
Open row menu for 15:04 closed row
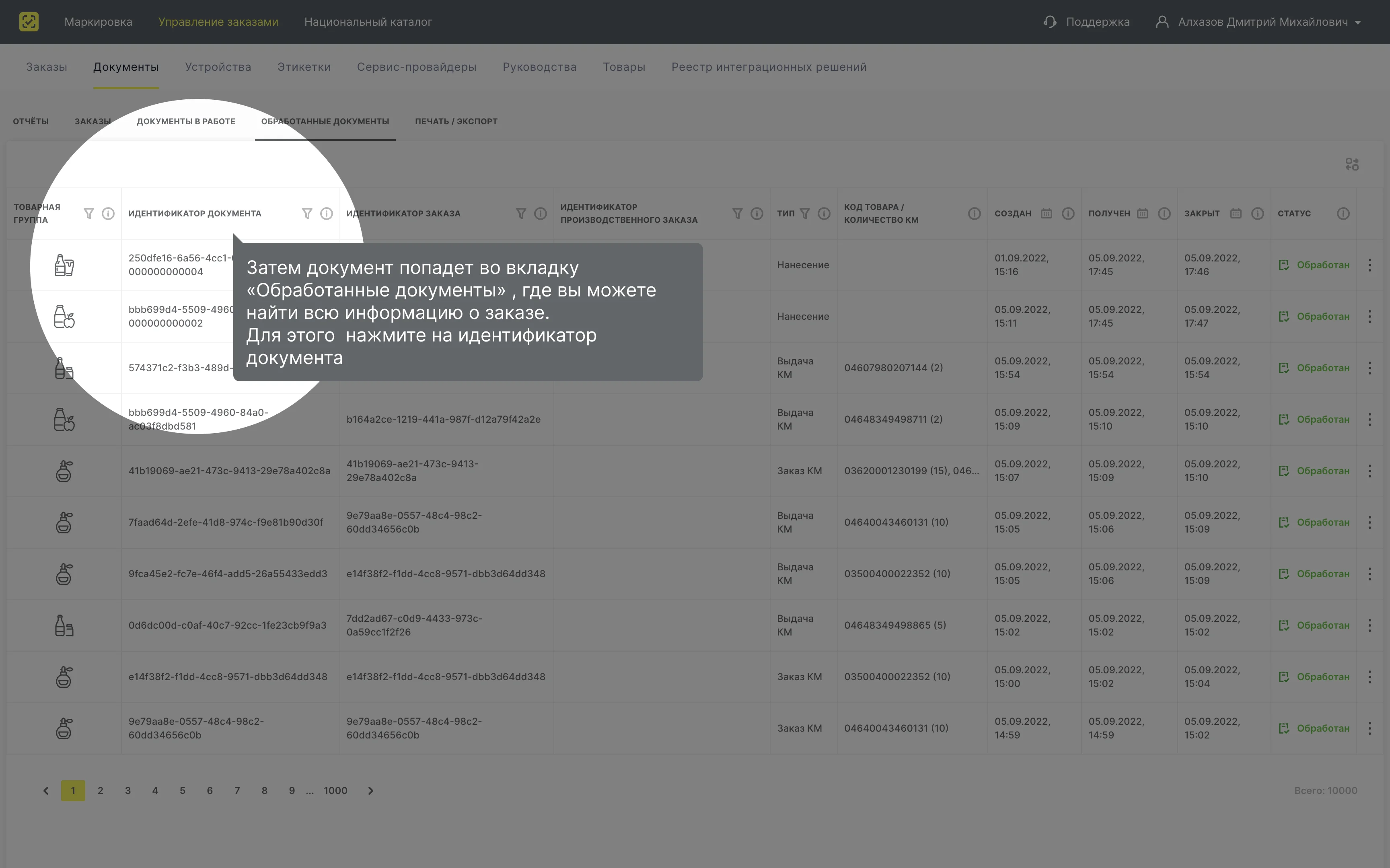pos(1370,677)
